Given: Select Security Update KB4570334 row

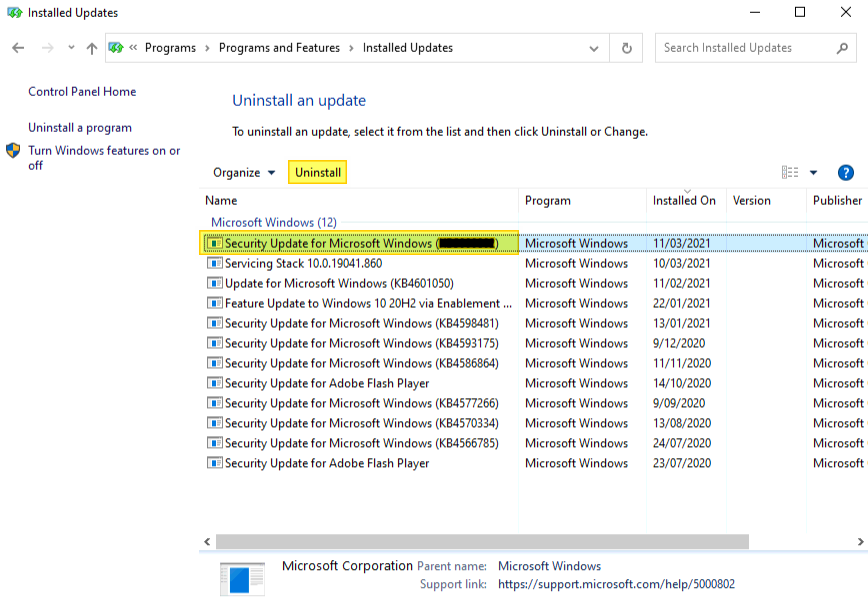Looking at the screenshot, I should click(x=534, y=422).
